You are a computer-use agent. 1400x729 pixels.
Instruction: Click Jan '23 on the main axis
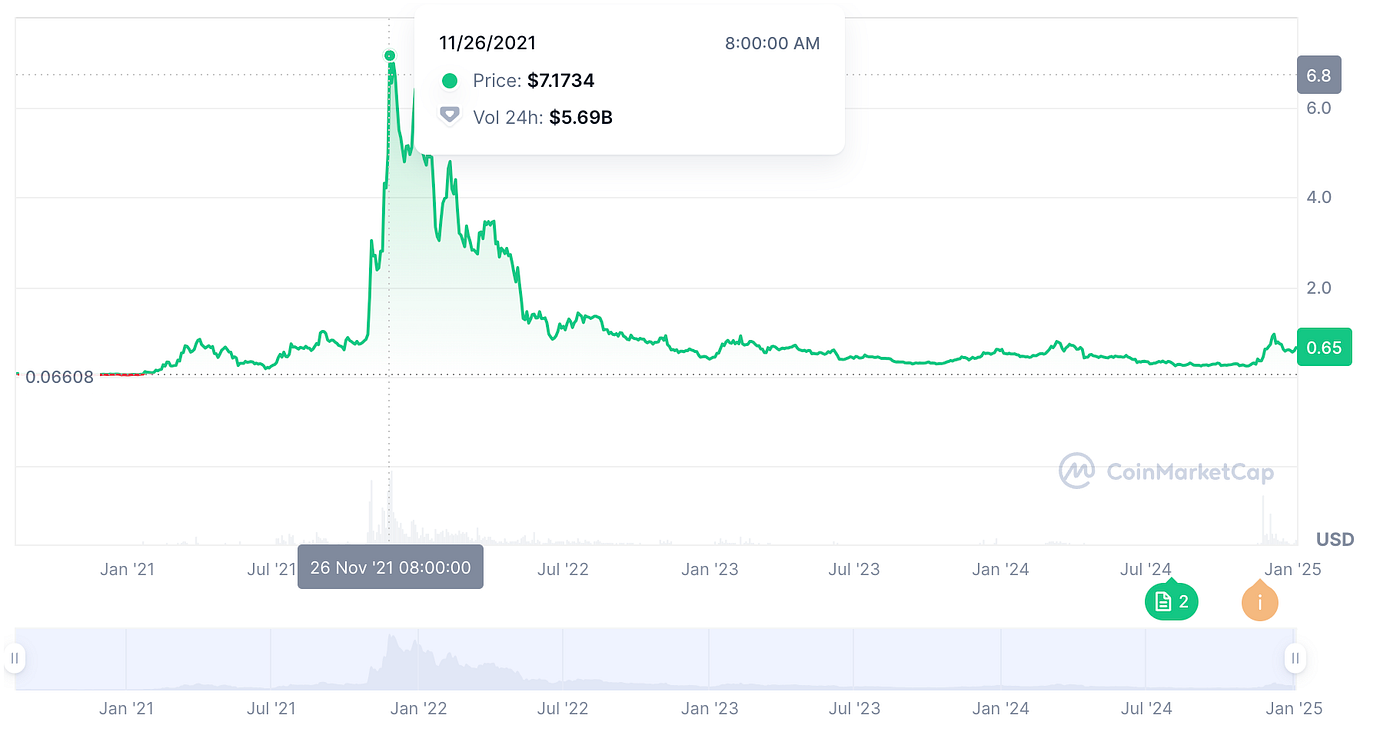(x=710, y=570)
